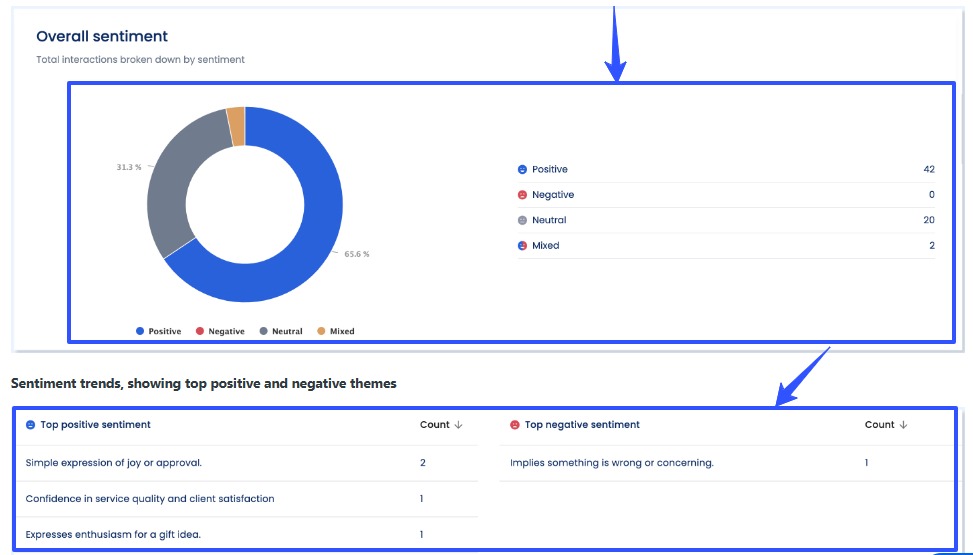Click the Negative sad face icon in list
This screenshot has height=555, width=973.
pyautogui.click(x=522, y=195)
